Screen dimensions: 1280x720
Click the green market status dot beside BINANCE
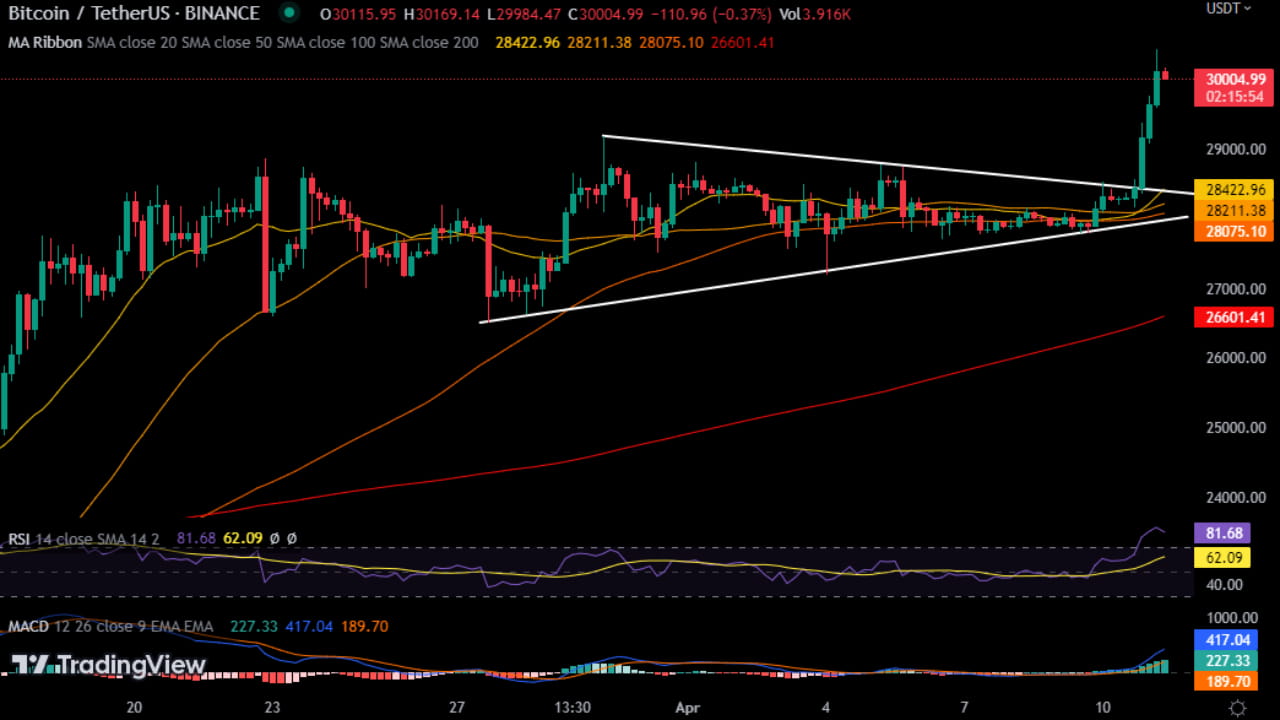(287, 13)
